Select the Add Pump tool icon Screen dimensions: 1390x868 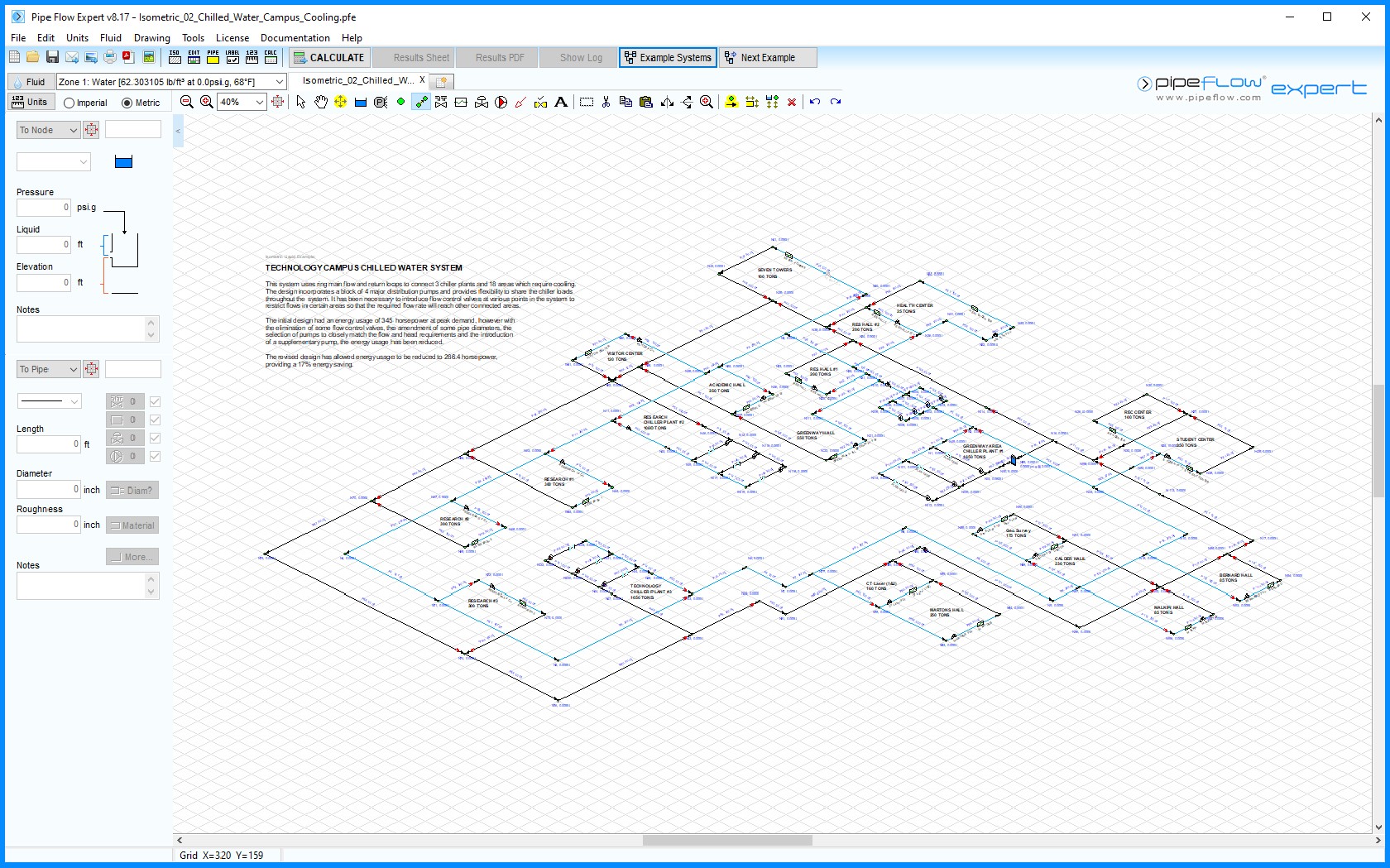[501, 102]
